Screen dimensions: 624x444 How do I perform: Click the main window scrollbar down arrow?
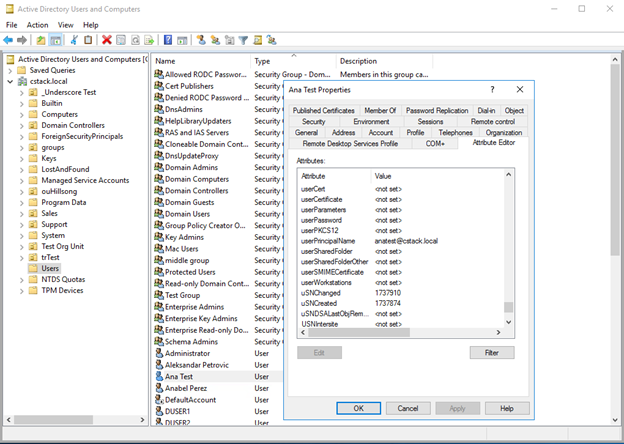615,419
